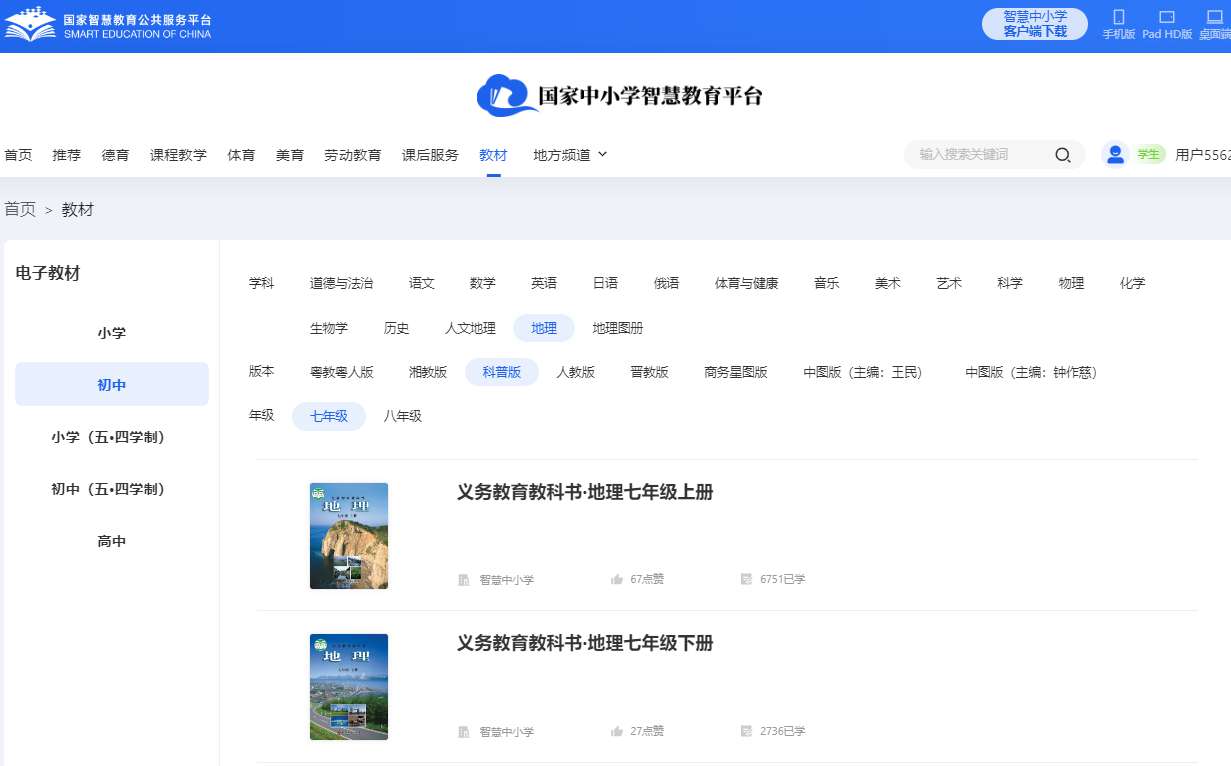The width and height of the screenshot is (1231, 766).
Task: Choose the 历史 subject filter
Action: point(397,328)
